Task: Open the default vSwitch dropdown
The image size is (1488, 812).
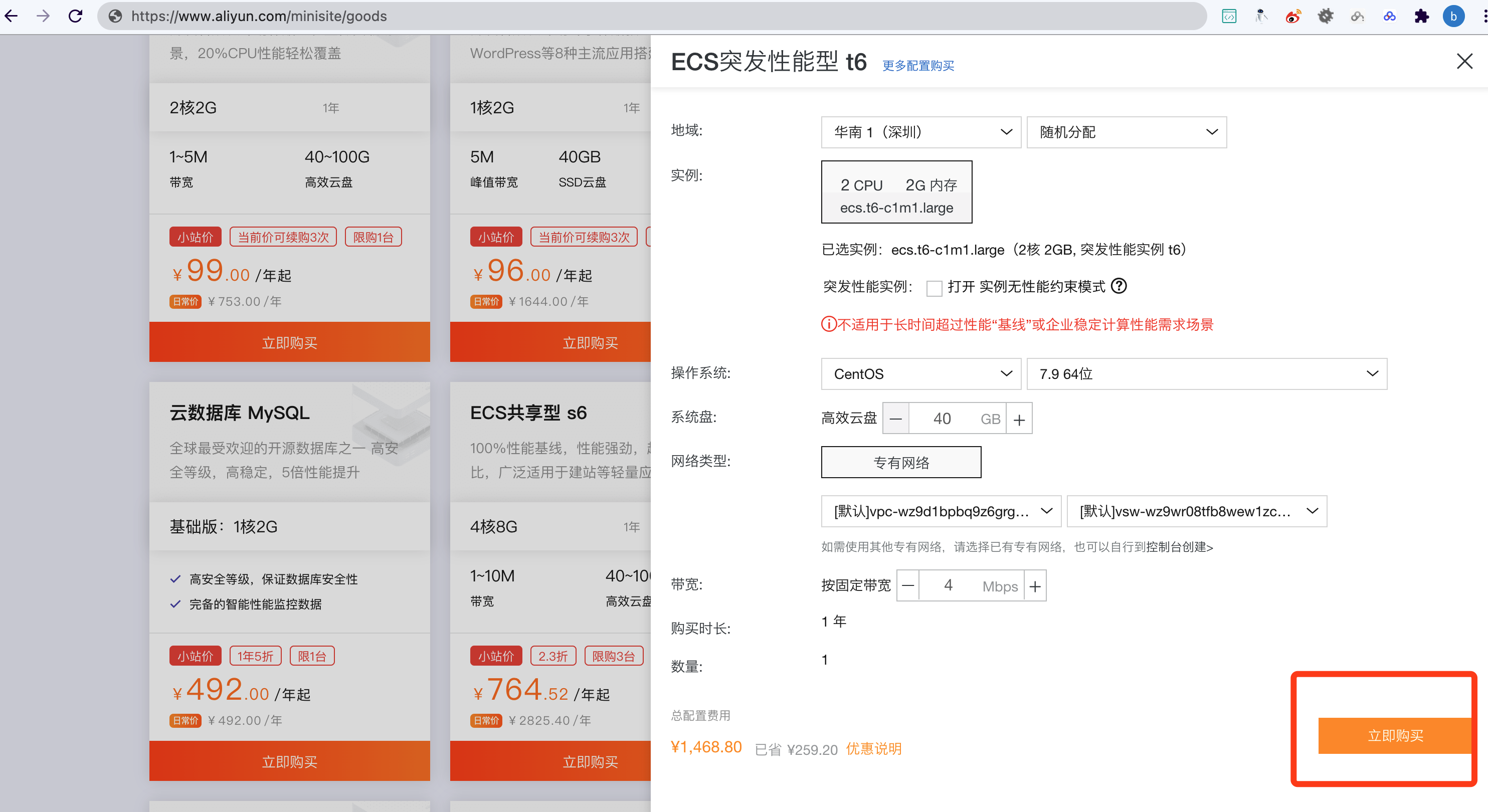Action: coord(1197,511)
